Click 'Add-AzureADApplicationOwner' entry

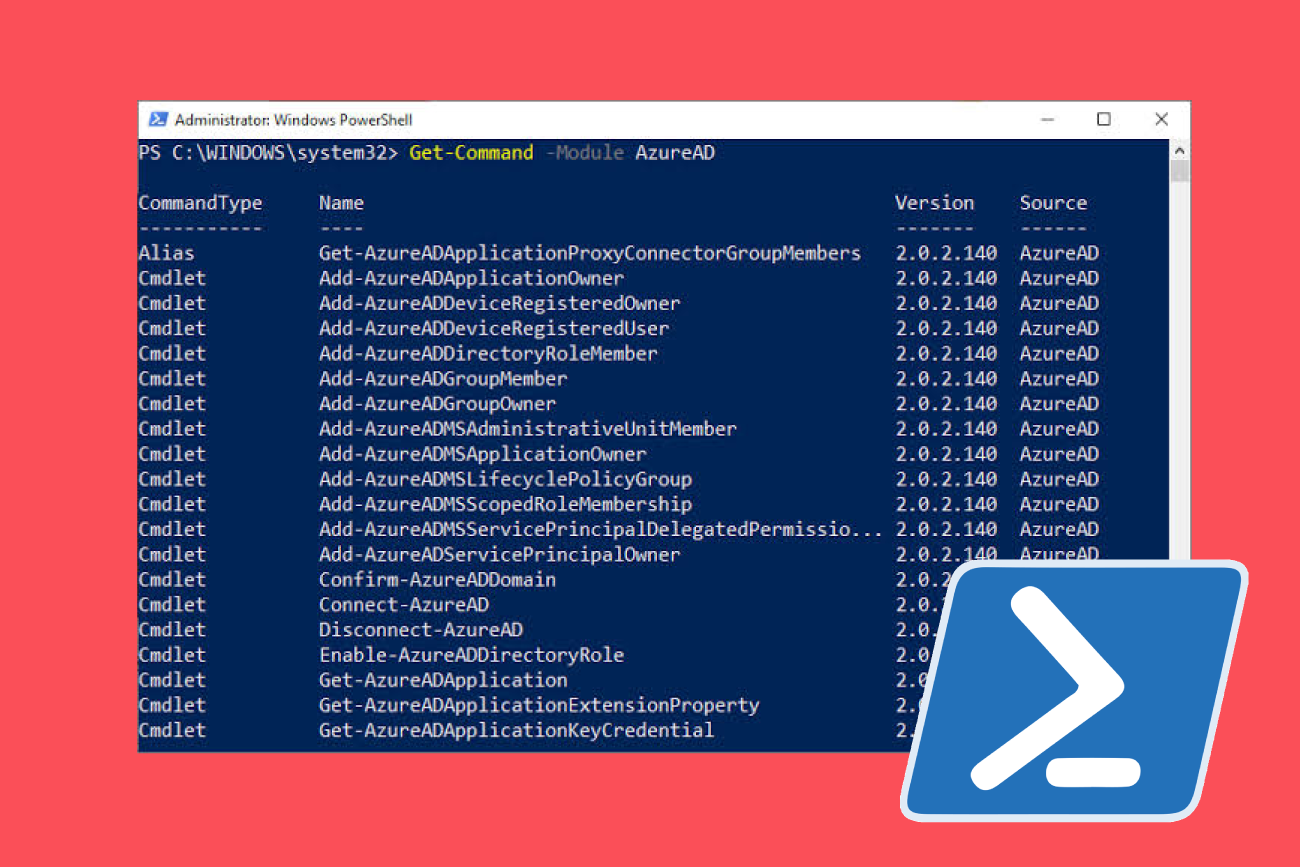pos(471,278)
